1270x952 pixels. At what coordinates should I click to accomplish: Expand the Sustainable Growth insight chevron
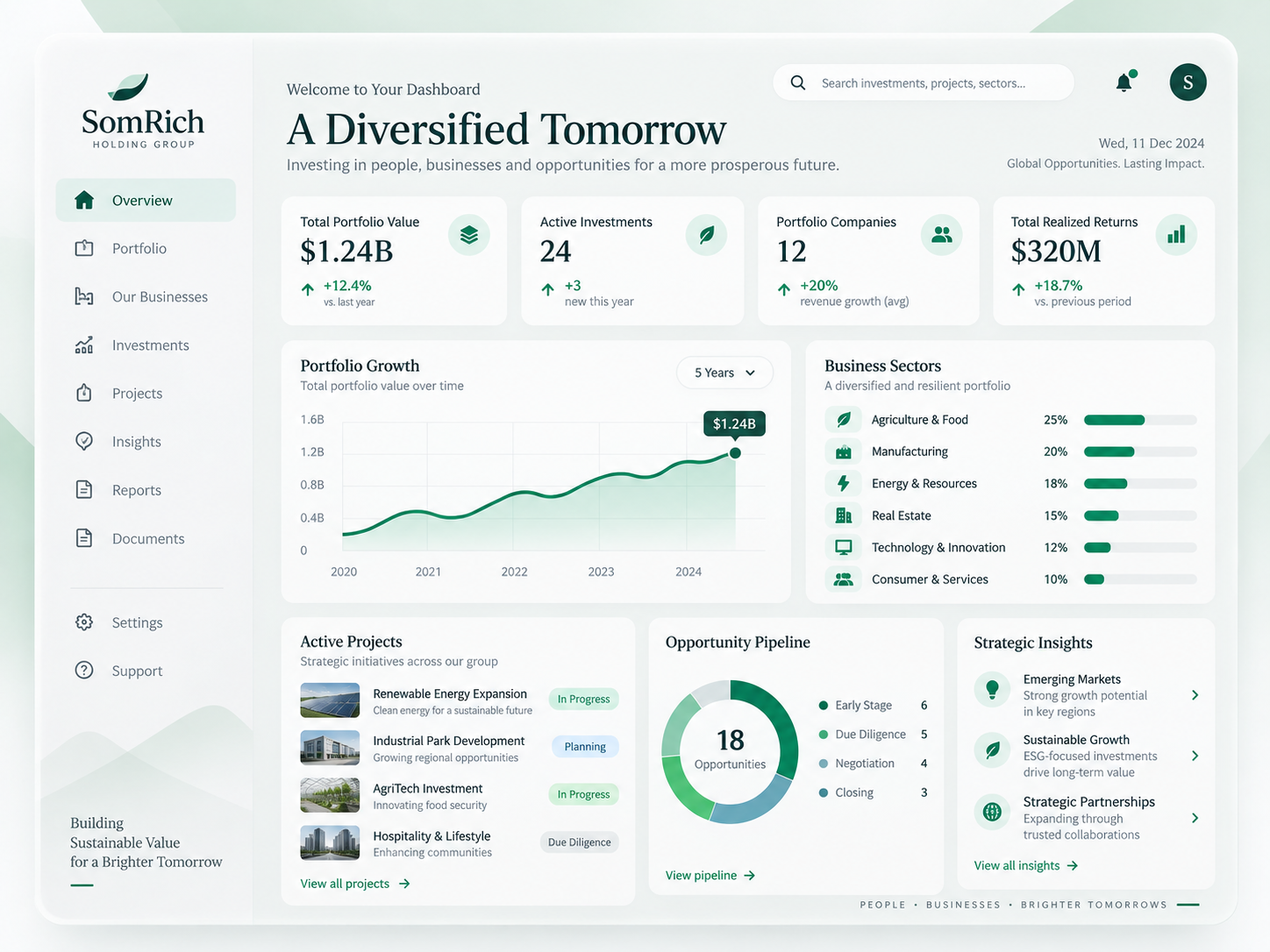pyautogui.click(x=1195, y=756)
